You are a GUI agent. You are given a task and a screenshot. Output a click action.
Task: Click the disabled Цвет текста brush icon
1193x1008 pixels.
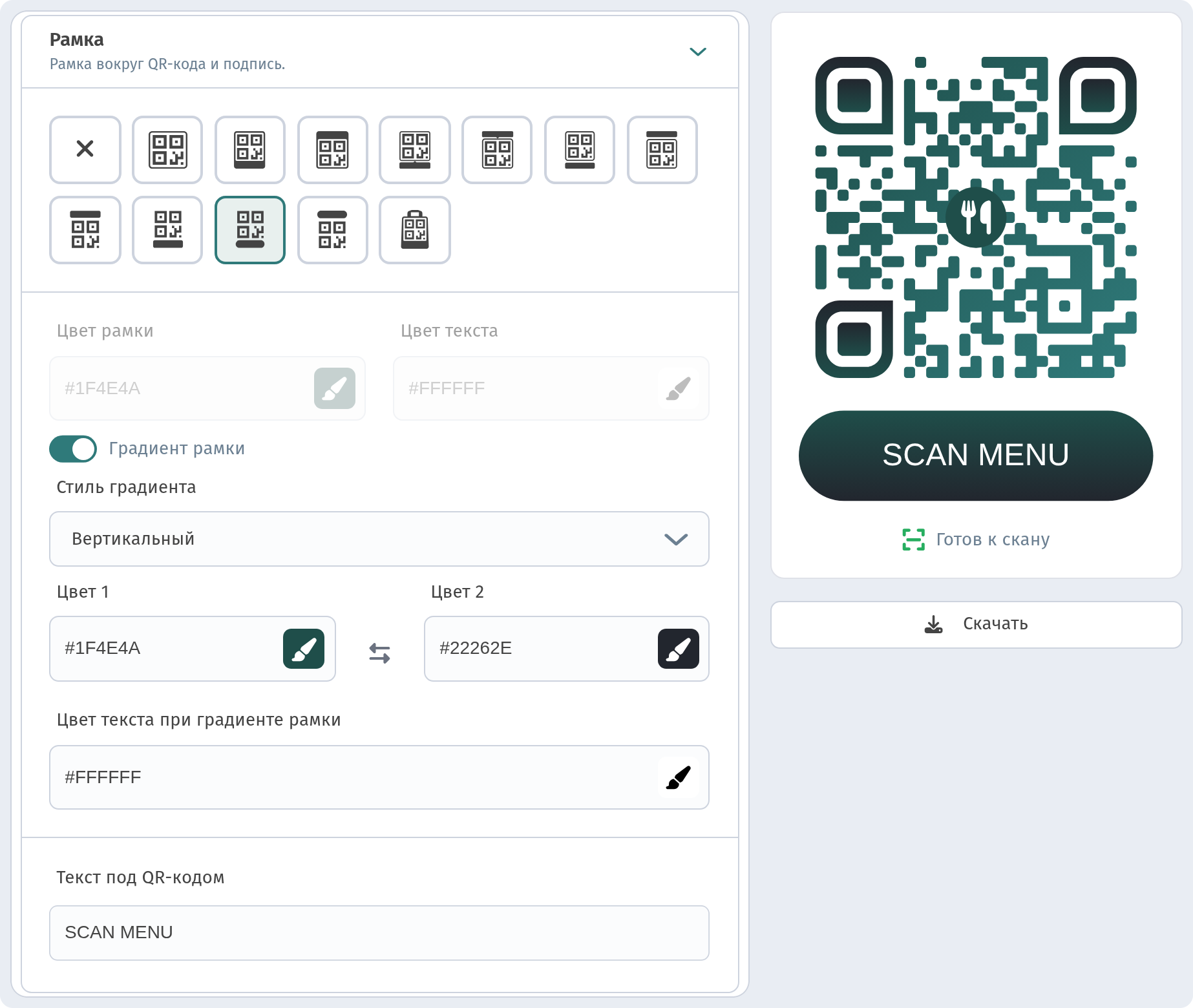679,388
